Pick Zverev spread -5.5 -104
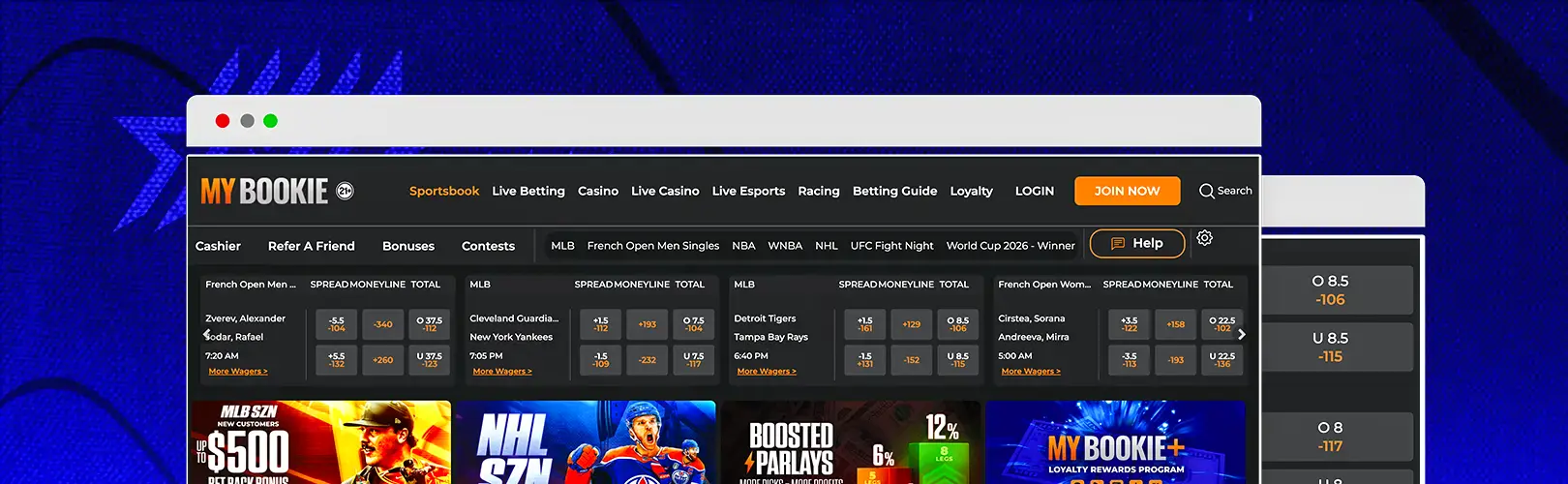Viewport: 1568px width, 484px height. click(x=337, y=324)
